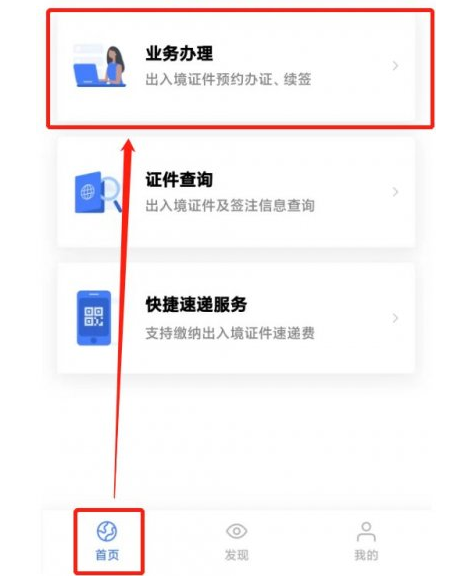This screenshot has width=449, height=580.
Task: Select the 快捷速递服务 title text
Action: (x=196, y=305)
